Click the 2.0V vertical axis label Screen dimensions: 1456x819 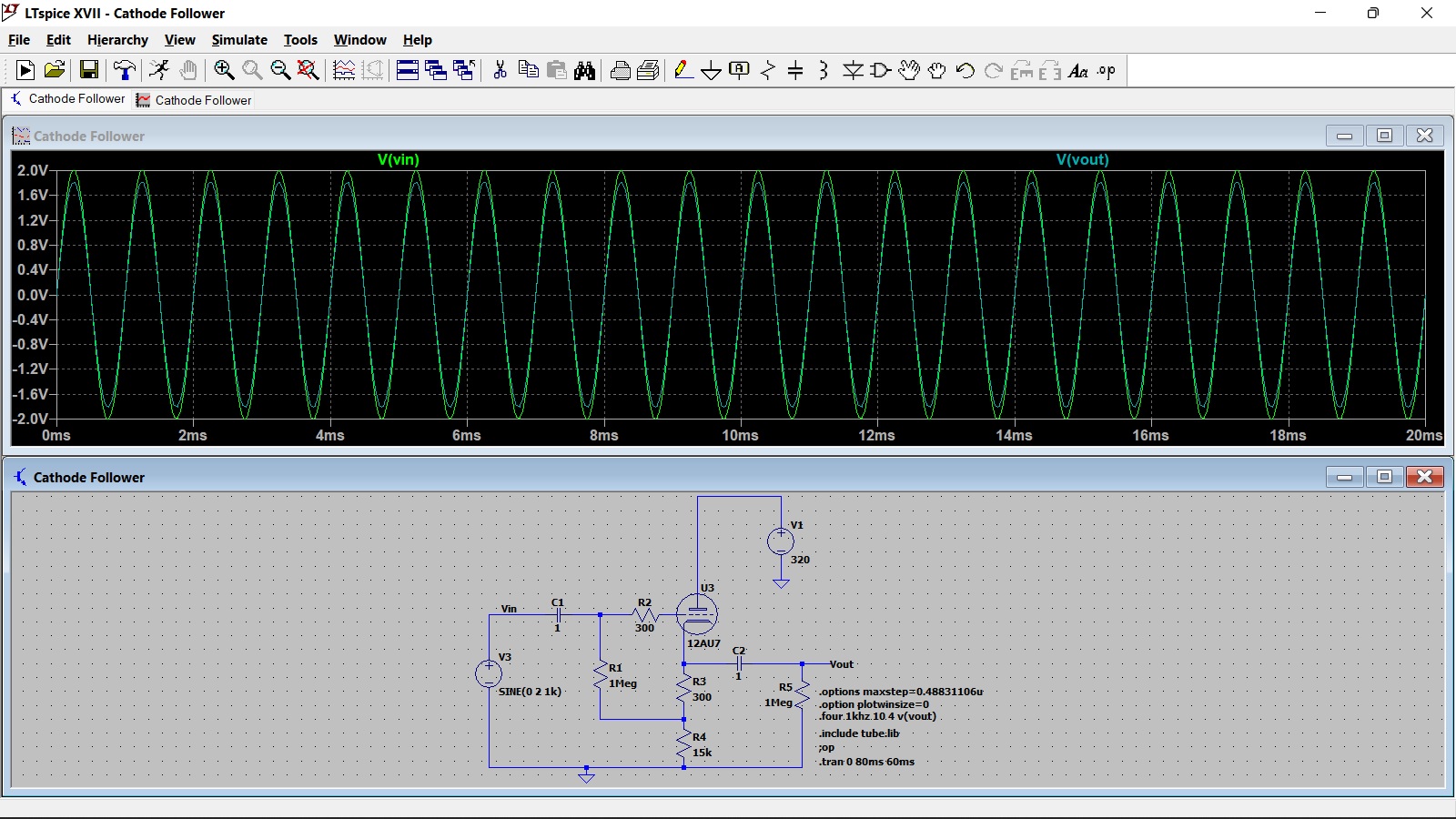tap(33, 170)
